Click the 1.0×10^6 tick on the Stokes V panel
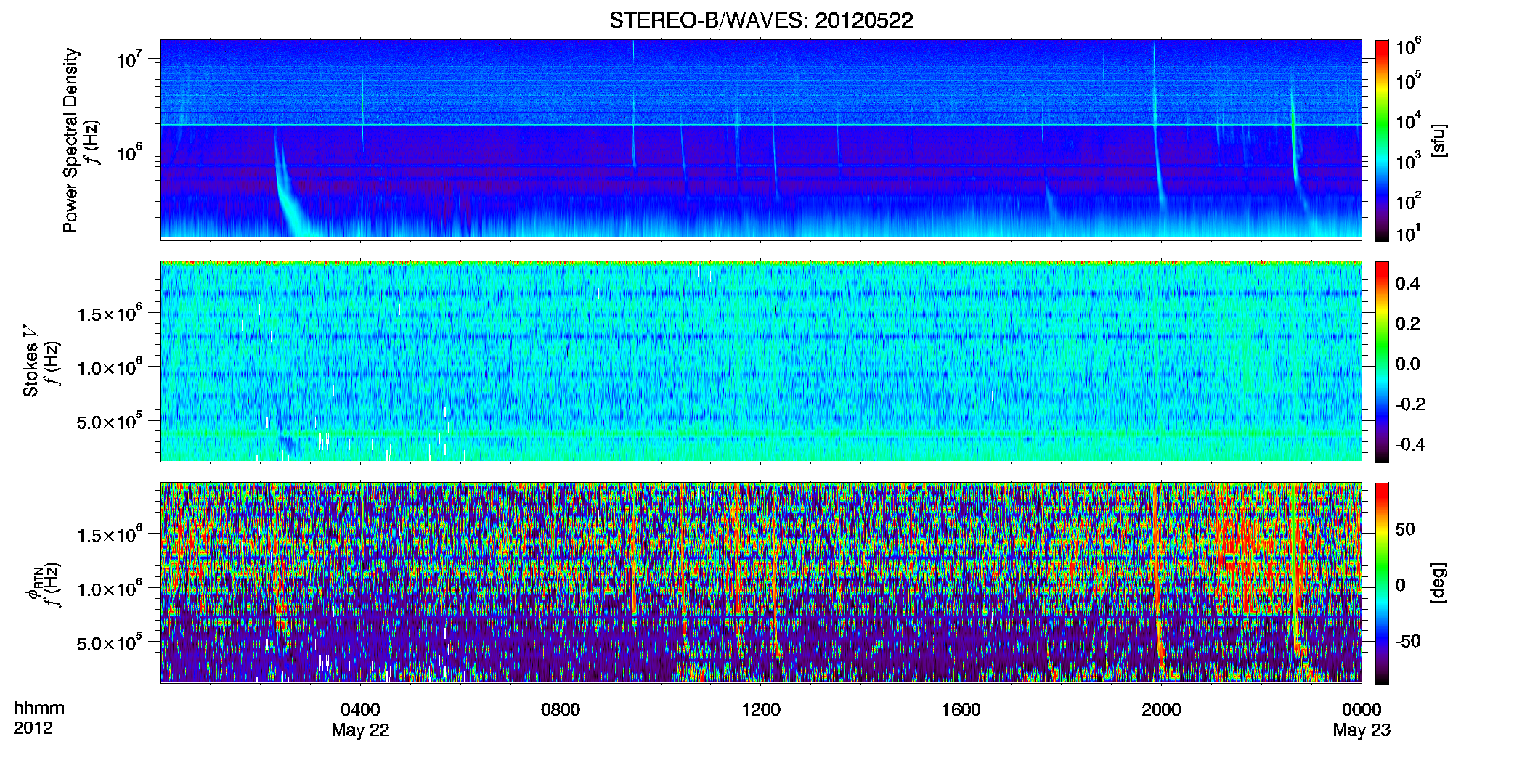The height and width of the screenshot is (784, 1522). [x=109, y=367]
